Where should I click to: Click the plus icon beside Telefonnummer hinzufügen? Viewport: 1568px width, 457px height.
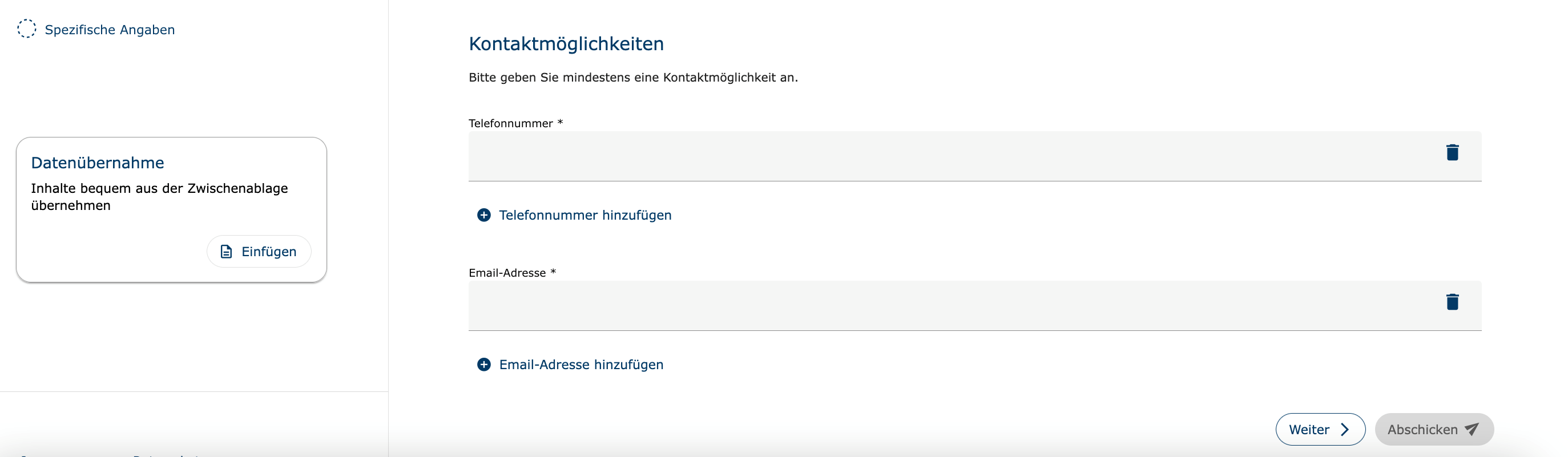pyautogui.click(x=484, y=216)
